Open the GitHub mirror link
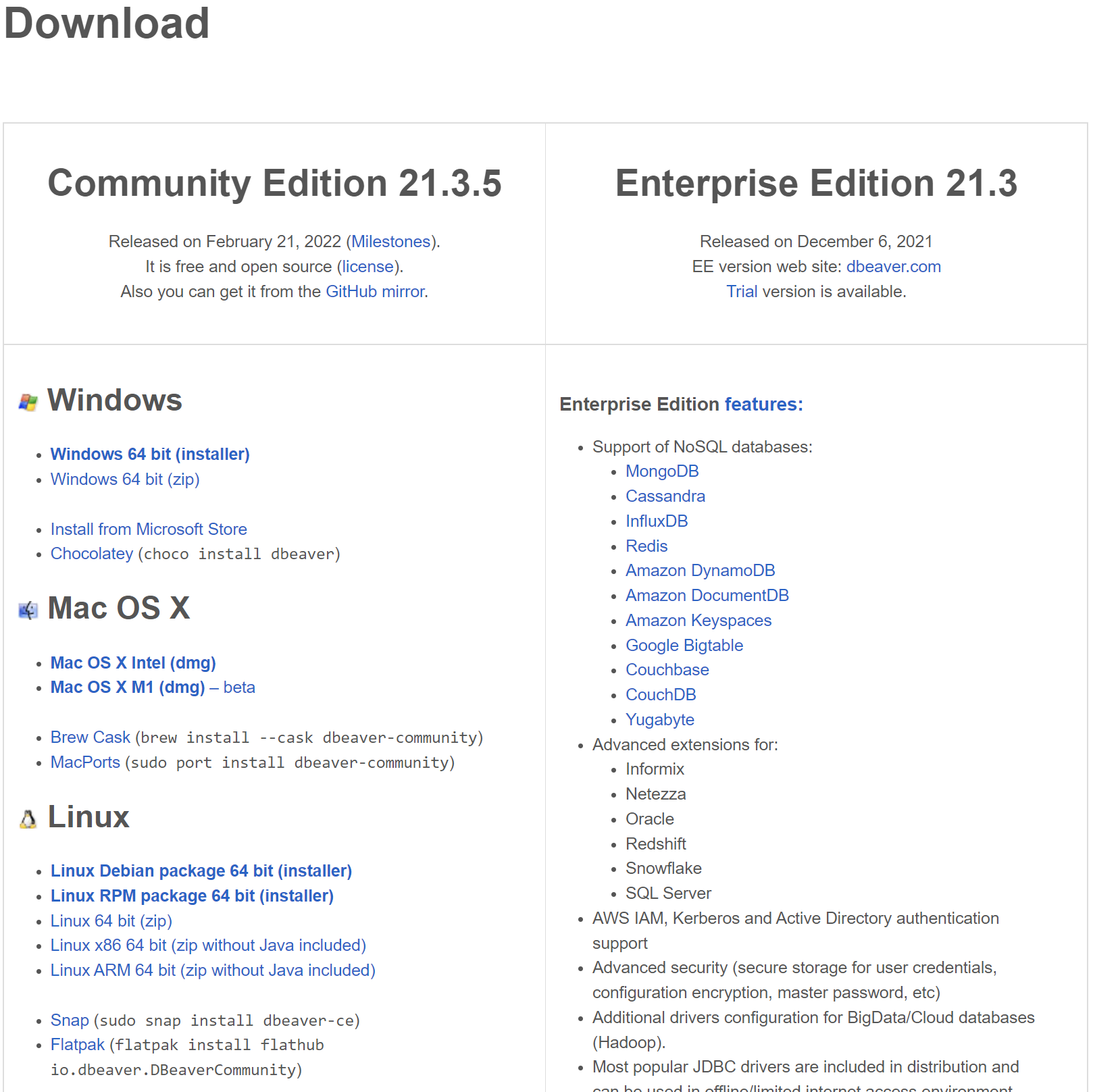This screenshot has width=1093, height=1092. (375, 292)
